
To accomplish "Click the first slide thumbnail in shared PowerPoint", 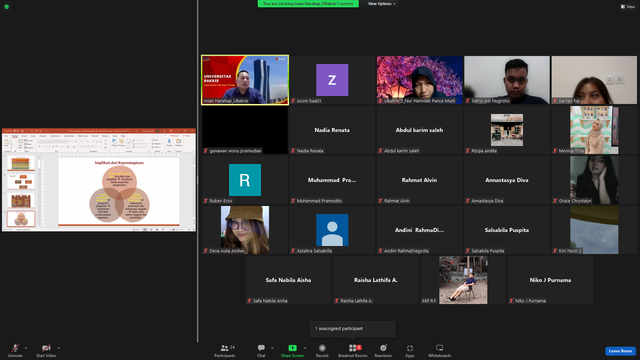I will [21, 164].
